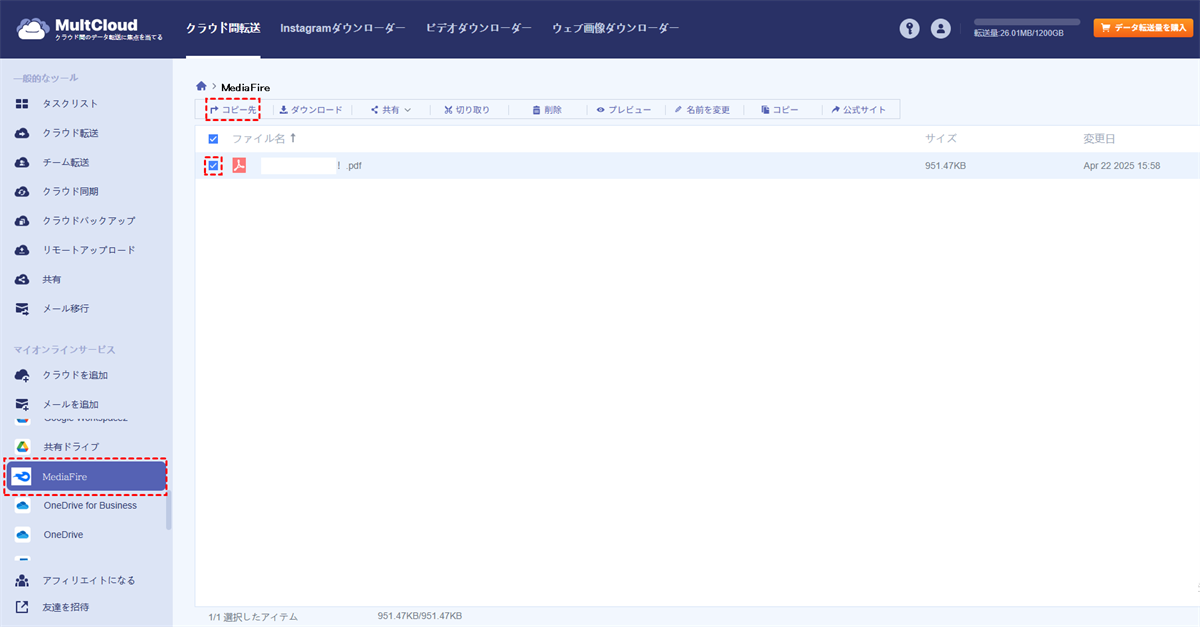Click the 転送量:26.01MB/1200GB text
This screenshot has height=627, width=1200.
[x=1019, y=33]
